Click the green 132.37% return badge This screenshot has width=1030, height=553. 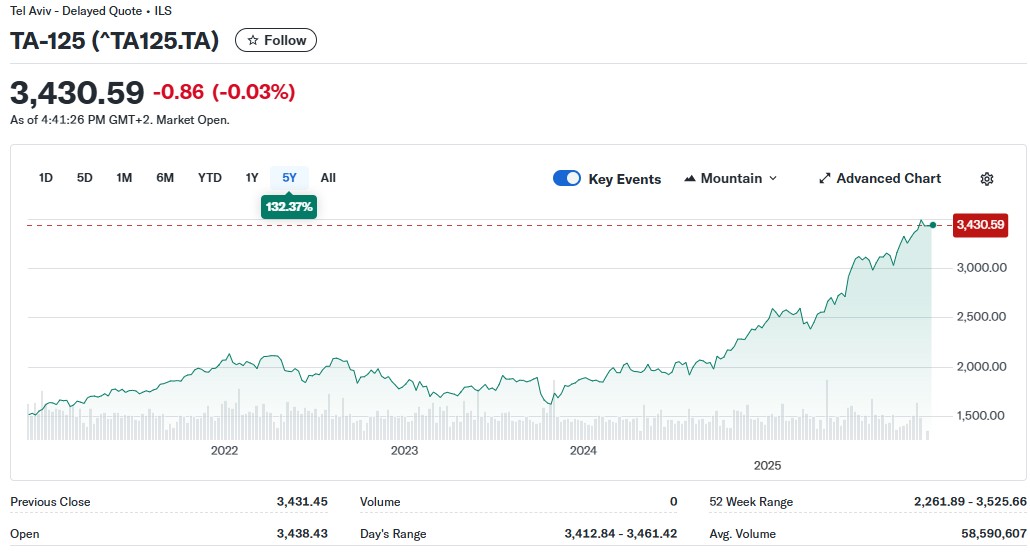pos(289,207)
